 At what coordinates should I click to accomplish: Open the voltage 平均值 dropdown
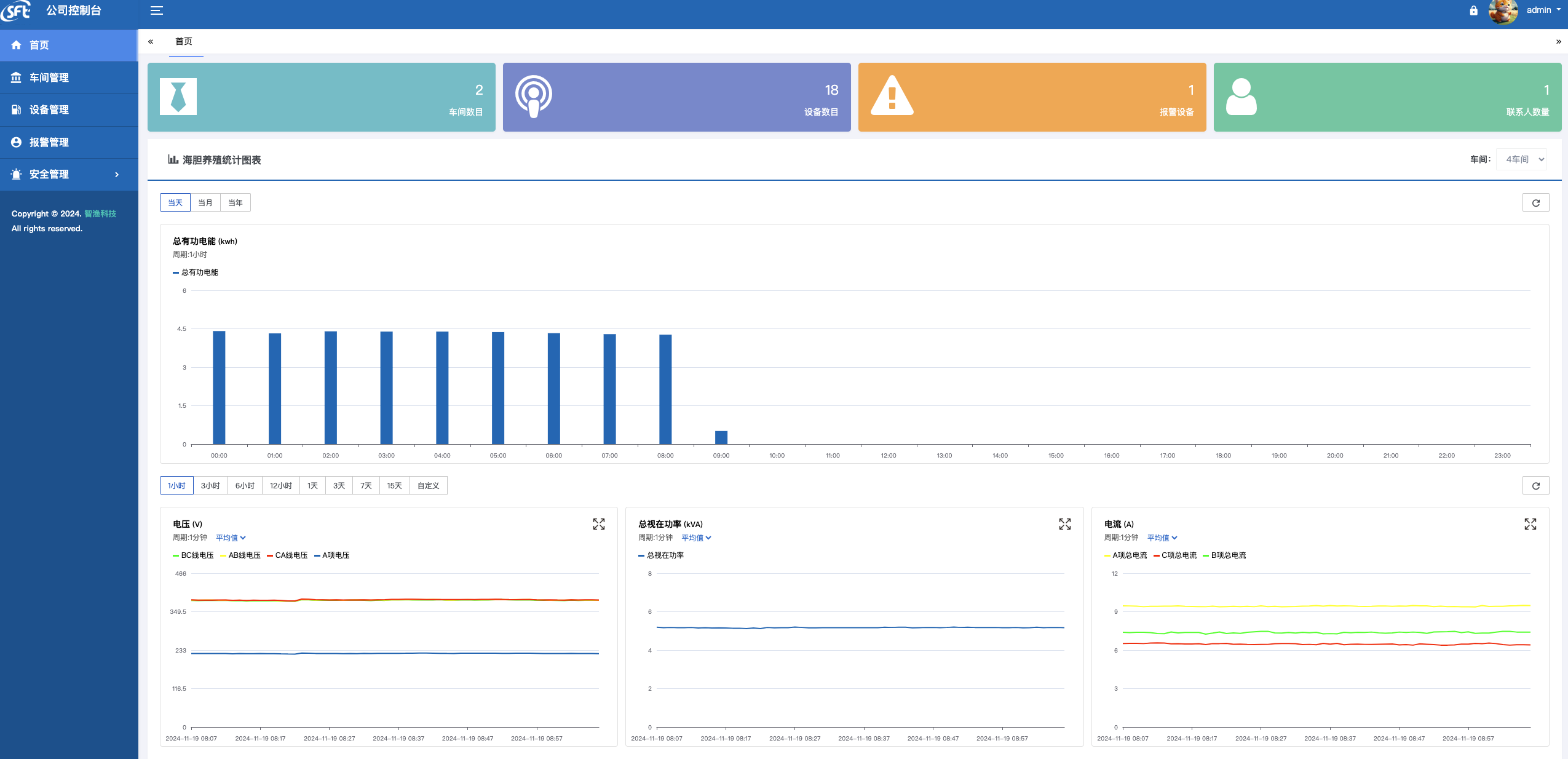(x=231, y=538)
